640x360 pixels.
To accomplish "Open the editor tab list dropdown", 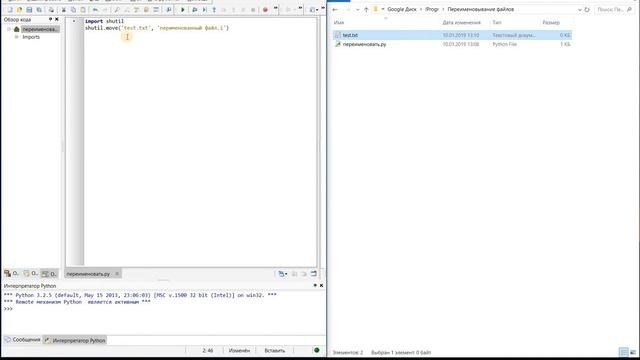I will tap(282, 273).
